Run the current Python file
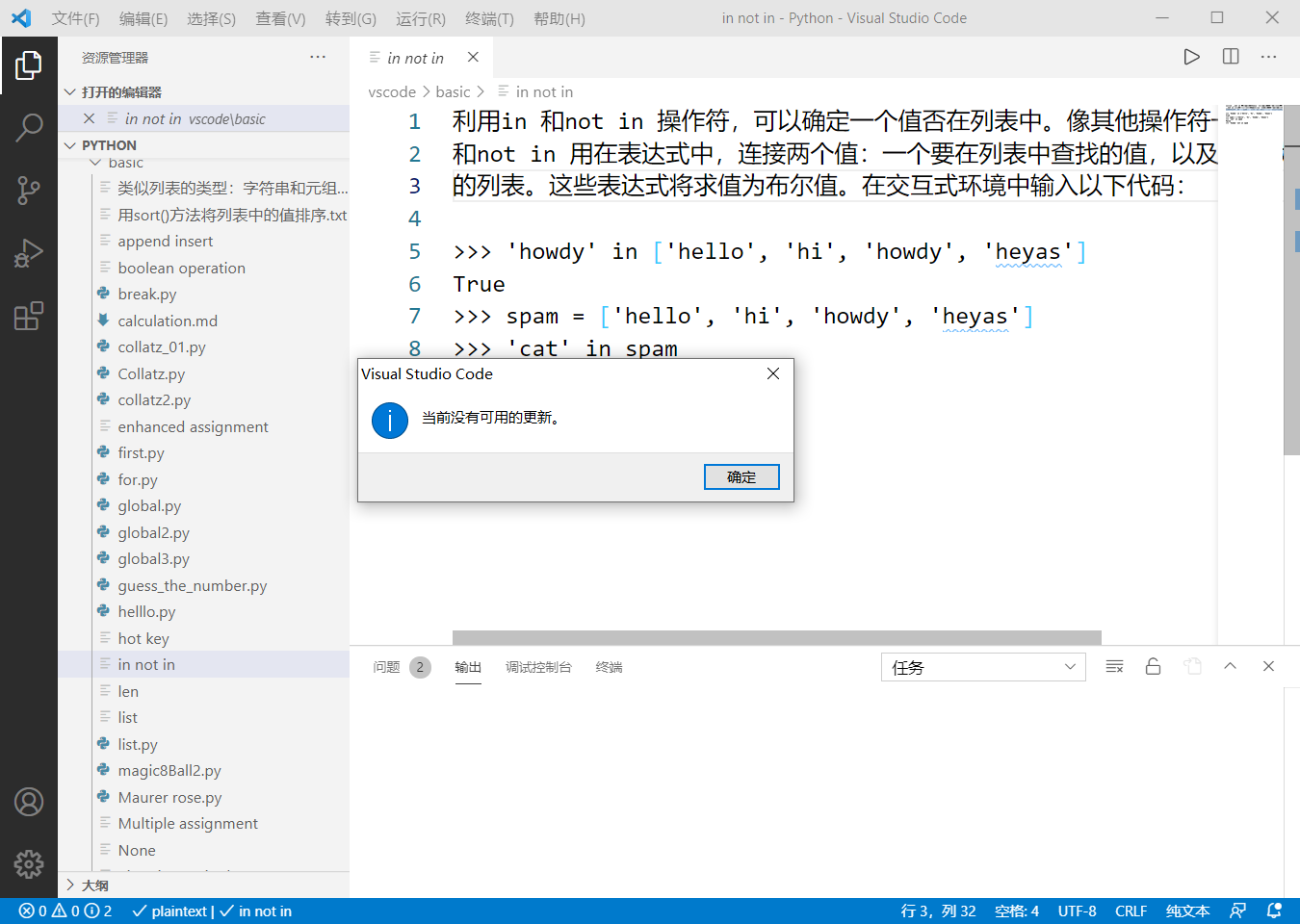This screenshot has width=1300, height=924. (x=1191, y=57)
